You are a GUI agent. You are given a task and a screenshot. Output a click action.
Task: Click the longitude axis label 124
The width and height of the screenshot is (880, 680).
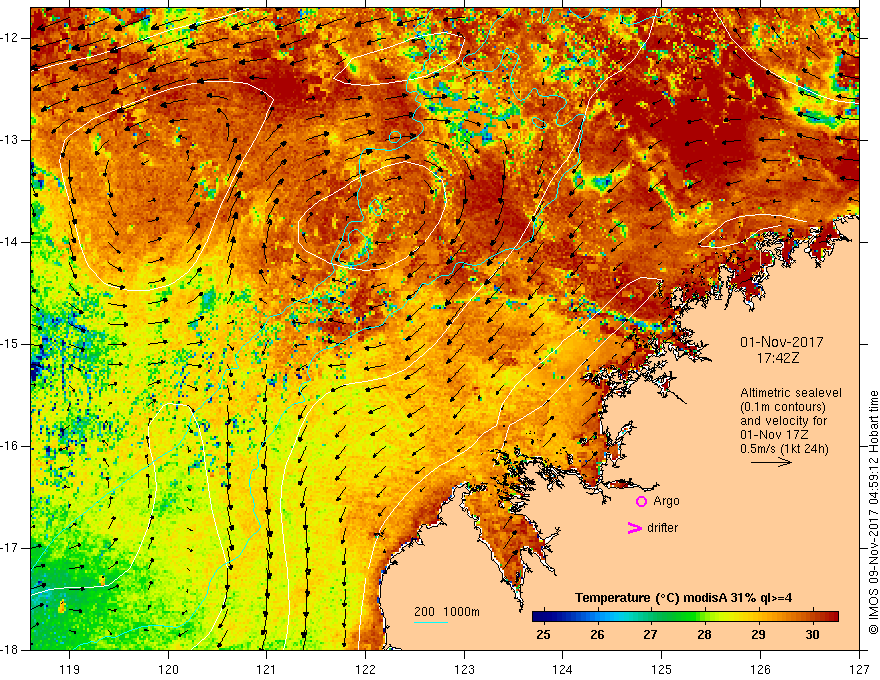[562, 669]
